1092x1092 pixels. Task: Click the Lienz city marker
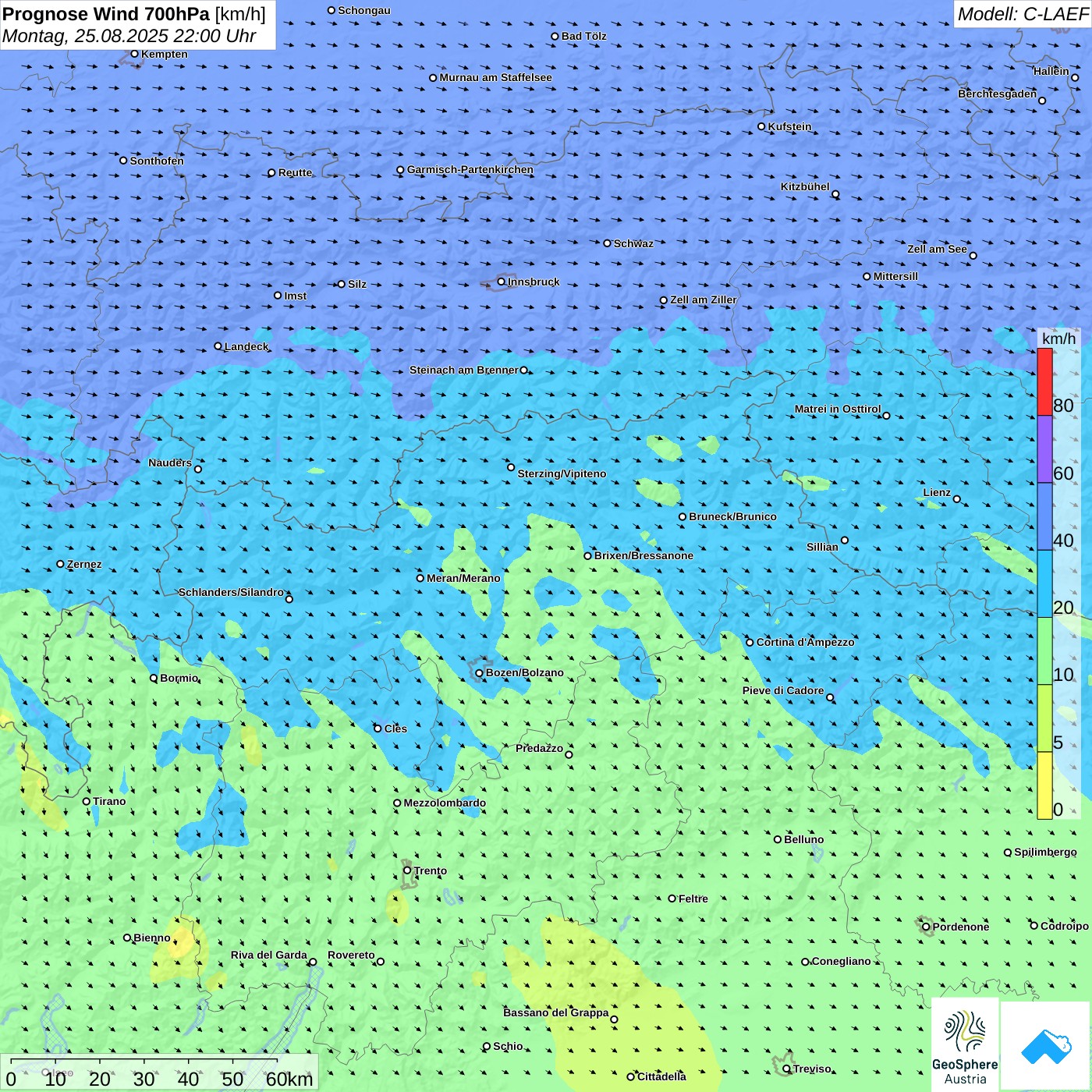pyautogui.click(x=957, y=499)
